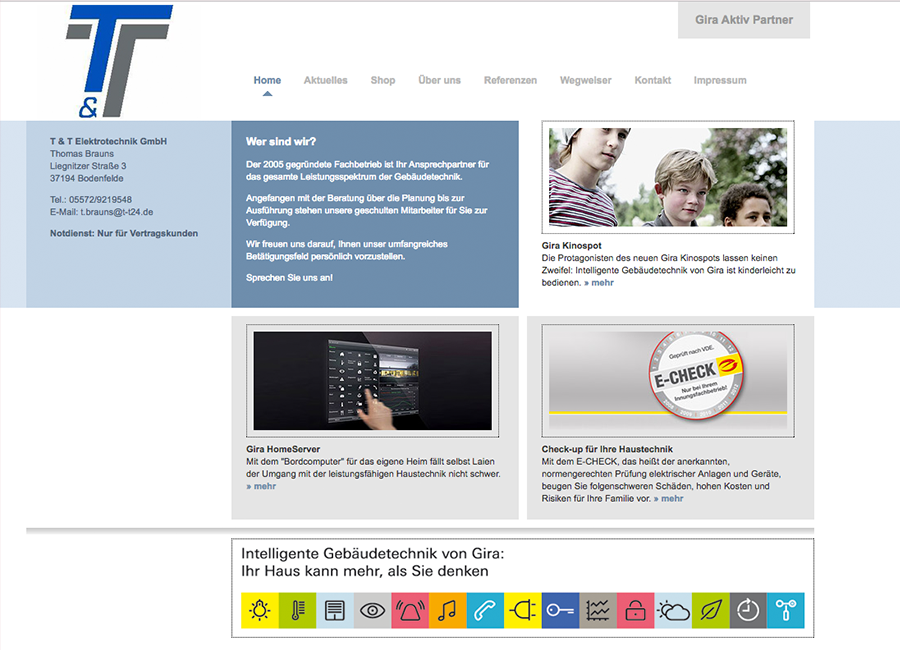900x650 pixels.
Task: Click the Gira HomeServer heading
Action: click(x=283, y=449)
